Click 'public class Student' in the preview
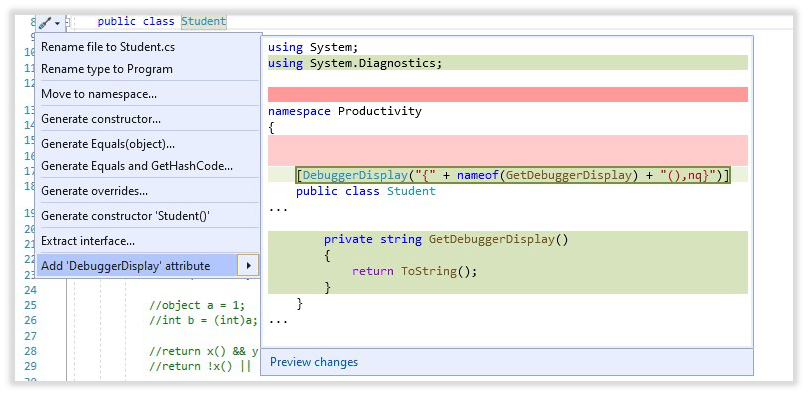The image size is (809, 396). 366,191
